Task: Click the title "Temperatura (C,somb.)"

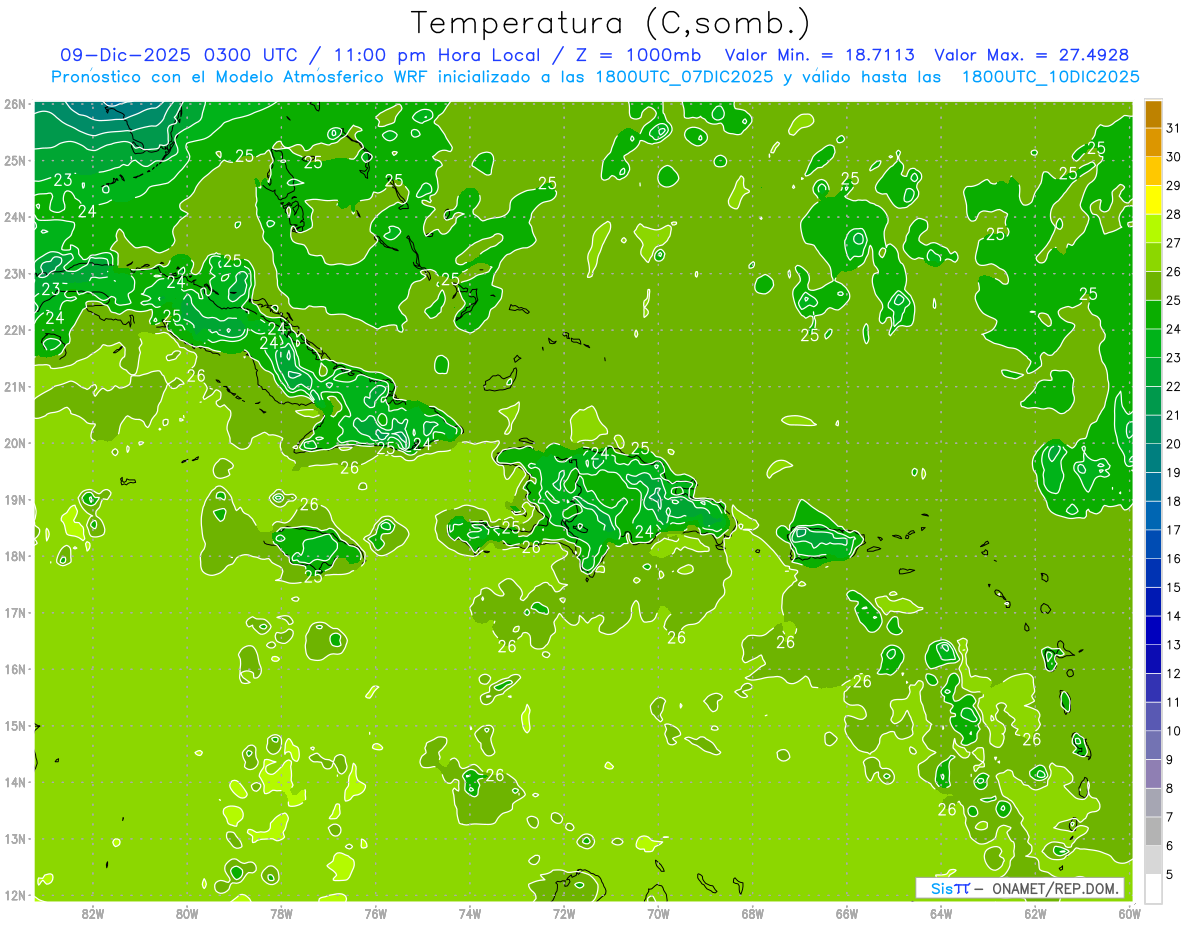Action: tap(610, 23)
